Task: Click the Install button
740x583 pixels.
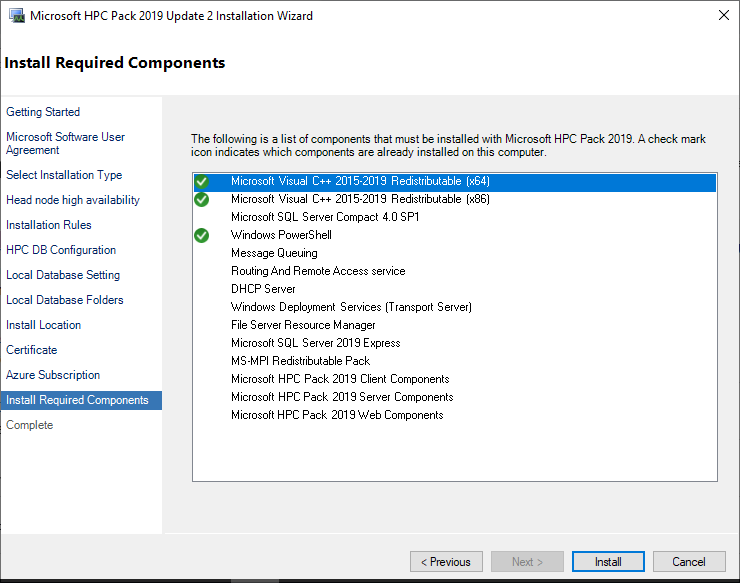Action: [x=608, y=562]
